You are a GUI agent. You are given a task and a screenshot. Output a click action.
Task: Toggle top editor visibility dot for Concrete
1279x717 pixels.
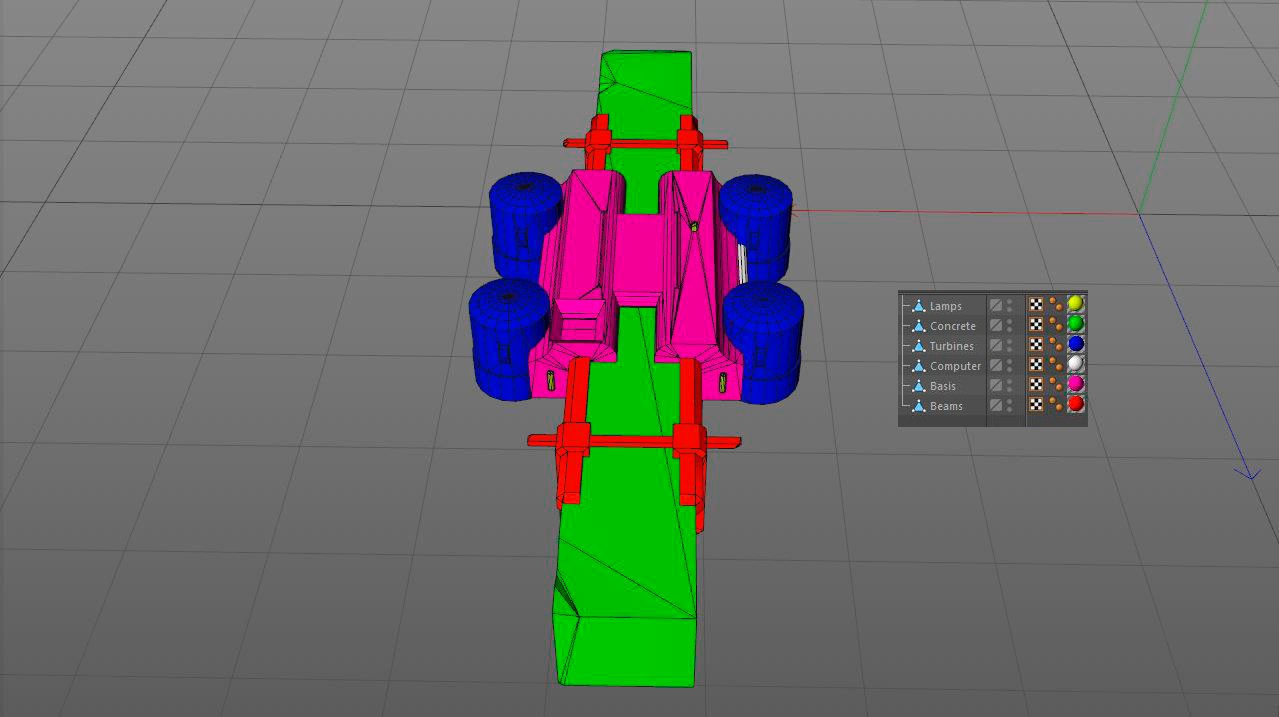[x=1009, y=321]
